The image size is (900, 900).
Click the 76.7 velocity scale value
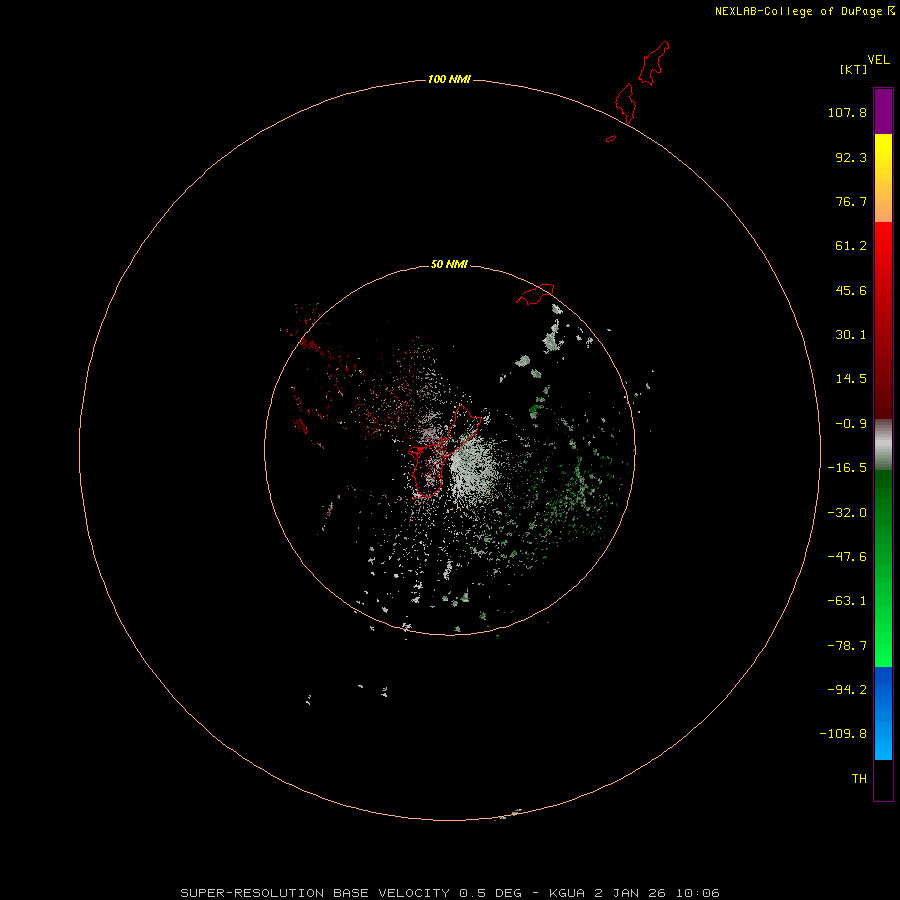[x=851, y=201]
